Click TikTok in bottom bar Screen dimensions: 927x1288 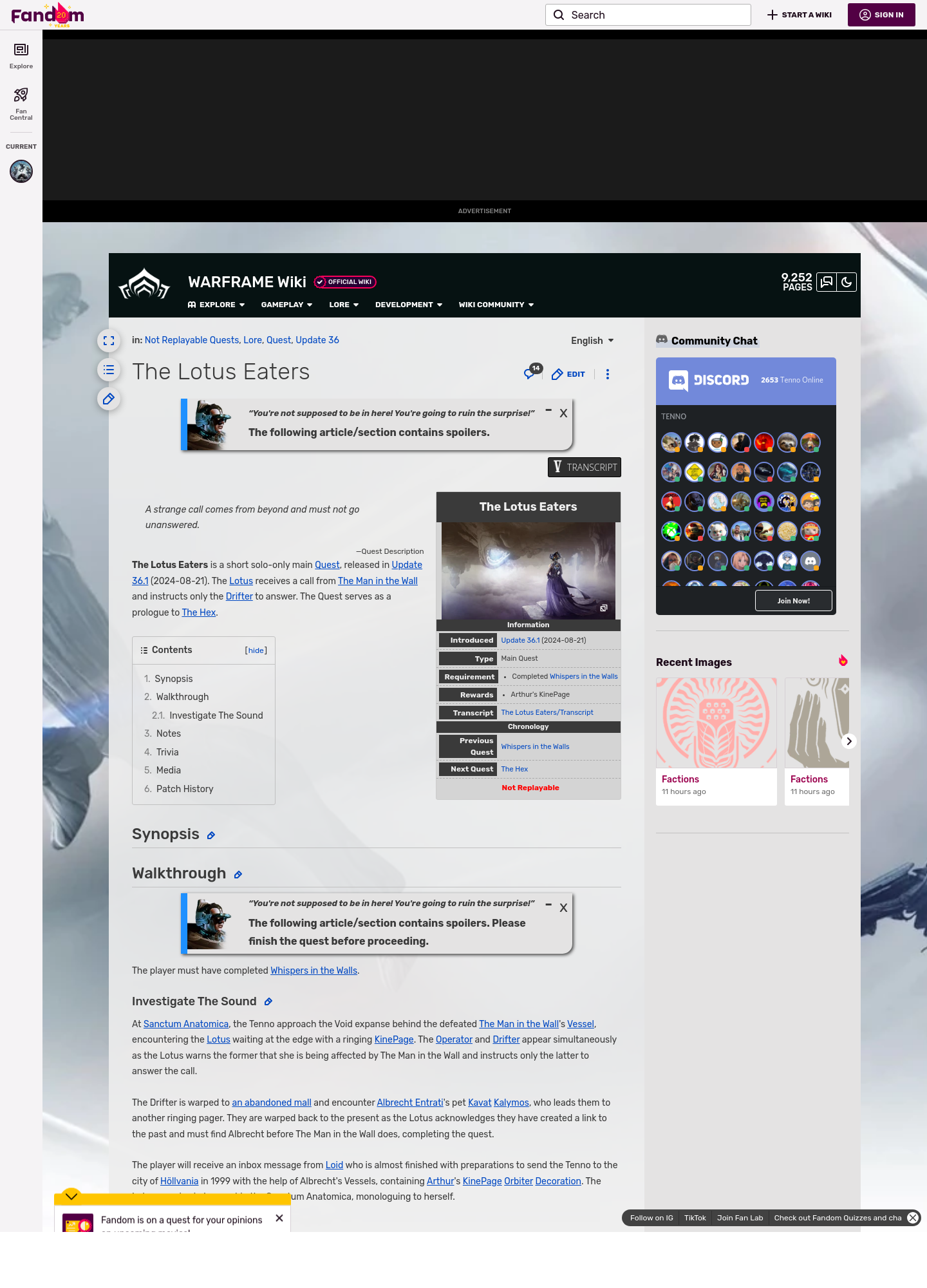click(695, 1218)
